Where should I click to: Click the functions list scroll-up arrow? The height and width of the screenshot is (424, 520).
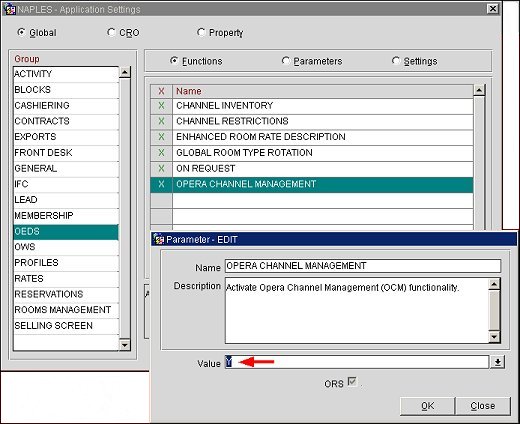coord(479,90)
